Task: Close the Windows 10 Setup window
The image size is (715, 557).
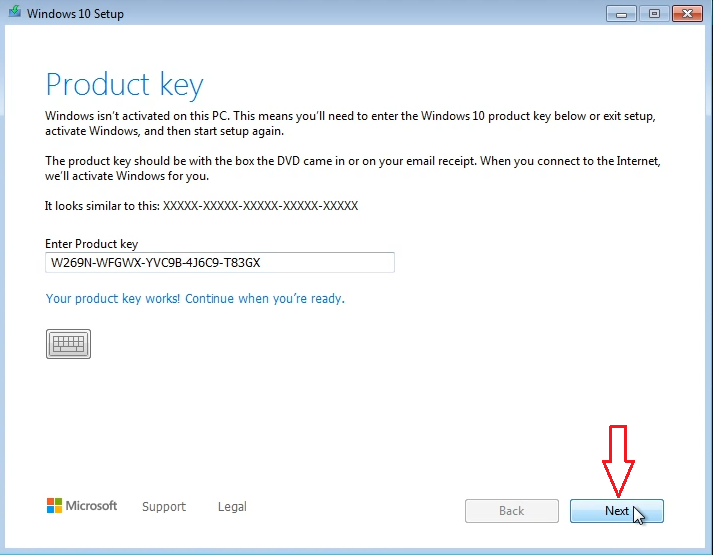Action: [688, 14]
